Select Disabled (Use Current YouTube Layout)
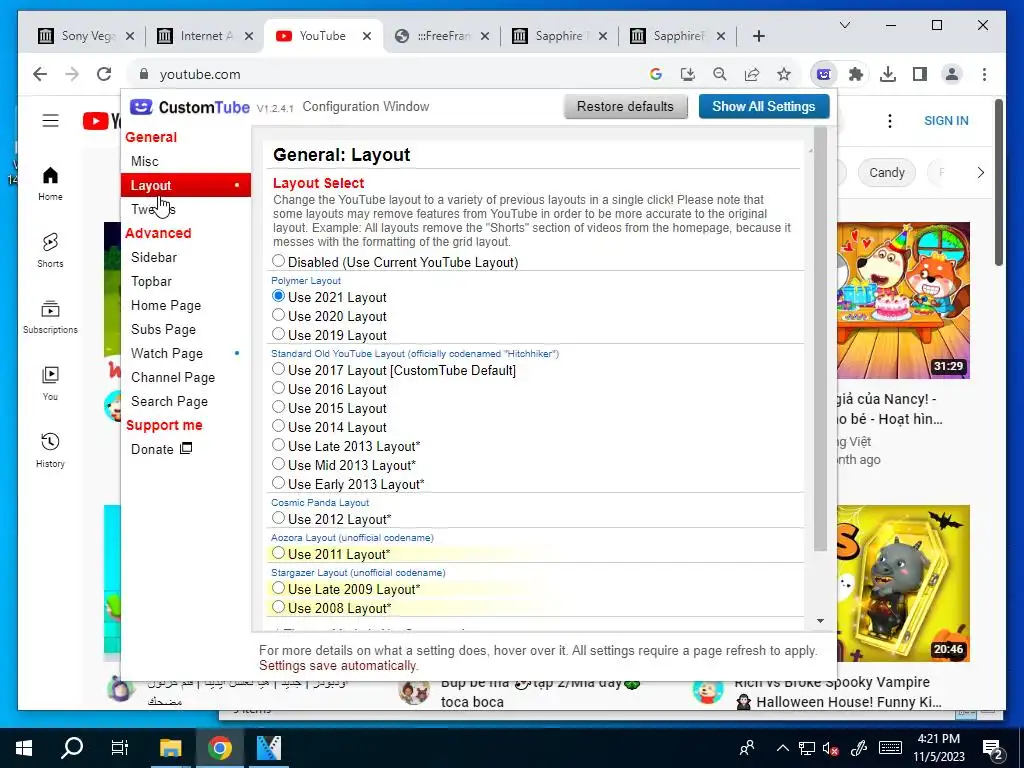Viewport: 1024px width, 768px height. 278,261
